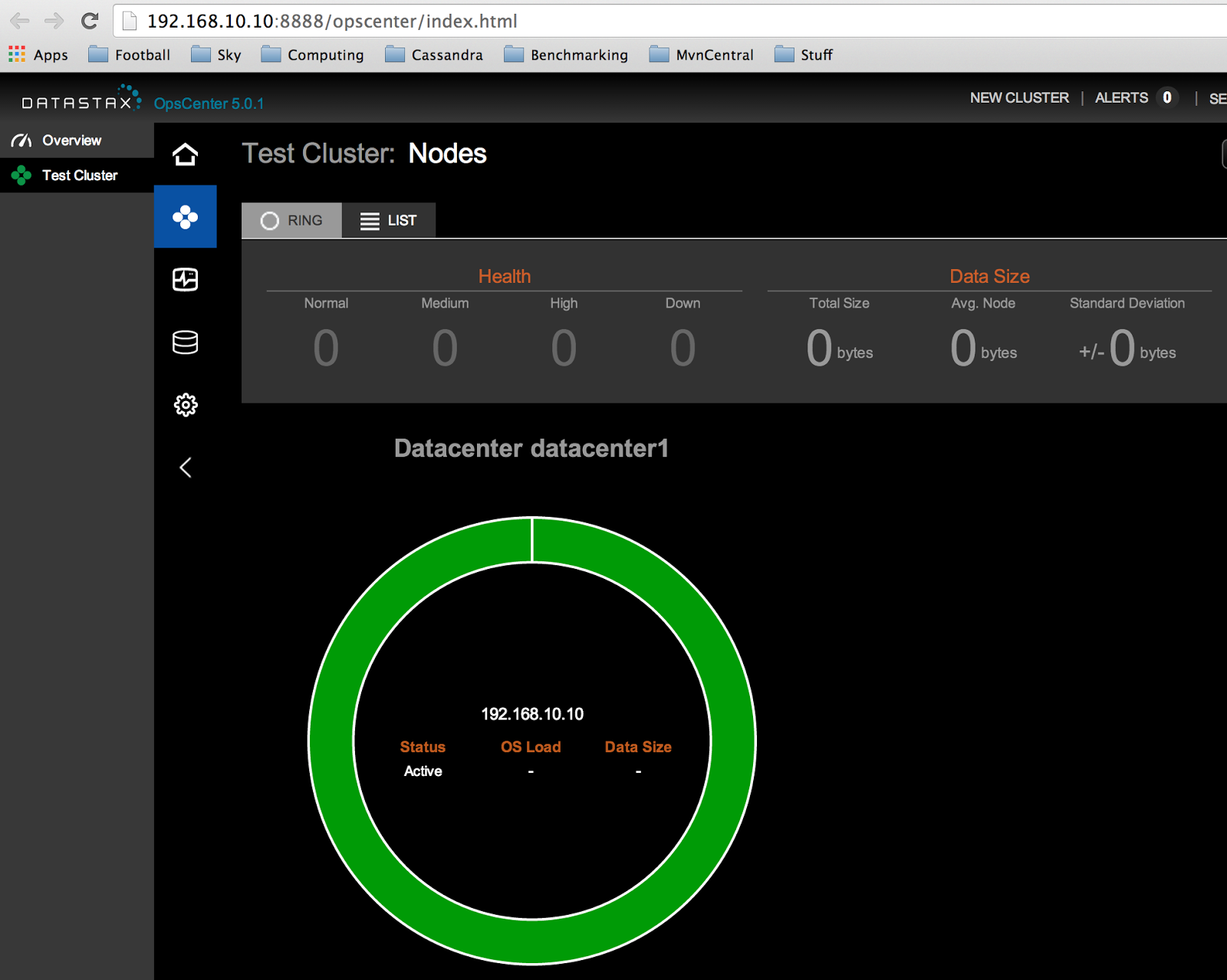Click the NEW CLUSTER link
Viewport: 1227px width, 980px height.
click(x=1019, y=97)
